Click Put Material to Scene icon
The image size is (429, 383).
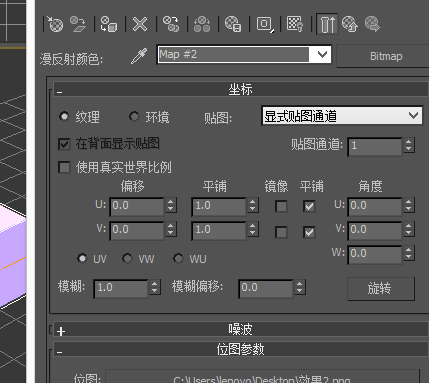(x=78, y=24)
